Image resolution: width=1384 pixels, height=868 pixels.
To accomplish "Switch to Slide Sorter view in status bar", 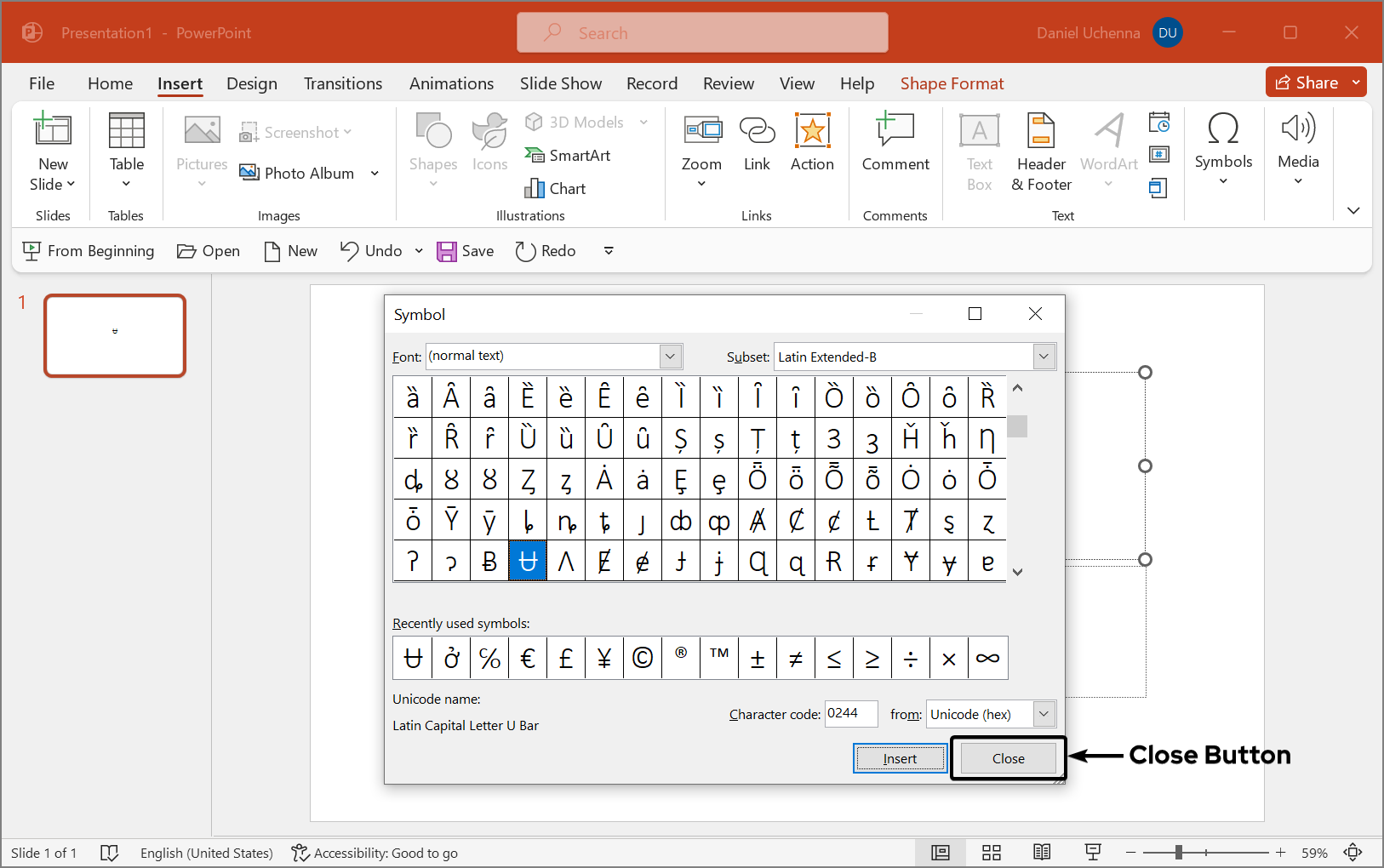I will (x=991, y=853).
